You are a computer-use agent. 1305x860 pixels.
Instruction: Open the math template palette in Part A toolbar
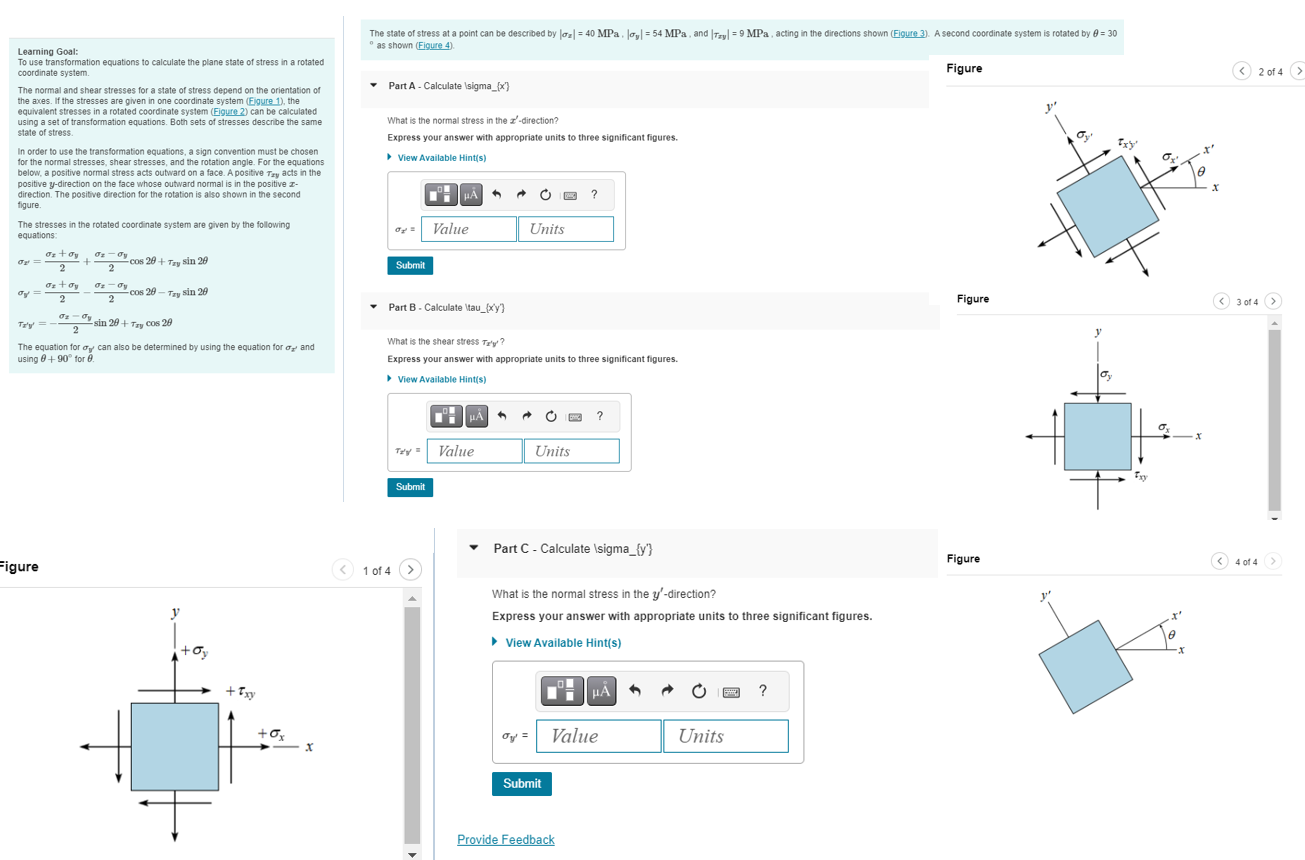click(440, 194)
